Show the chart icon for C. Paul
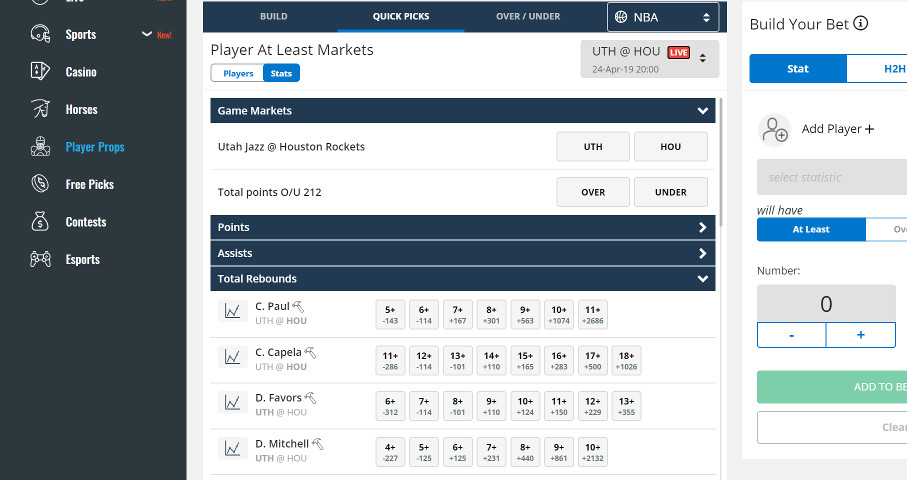The image size is (907, 480). tap(233, 311)
